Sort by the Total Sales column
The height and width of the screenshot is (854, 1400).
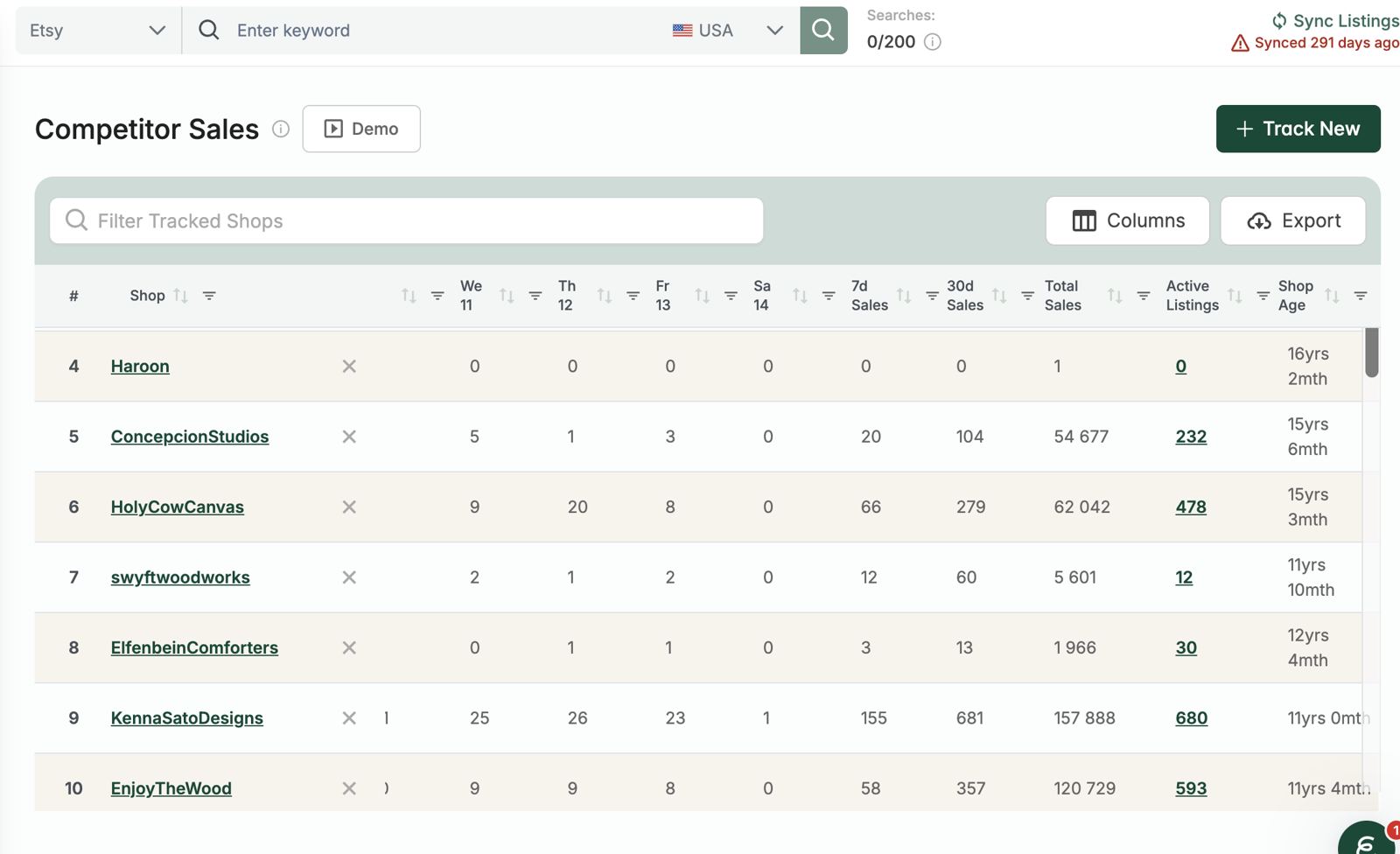coord(1115,296)
